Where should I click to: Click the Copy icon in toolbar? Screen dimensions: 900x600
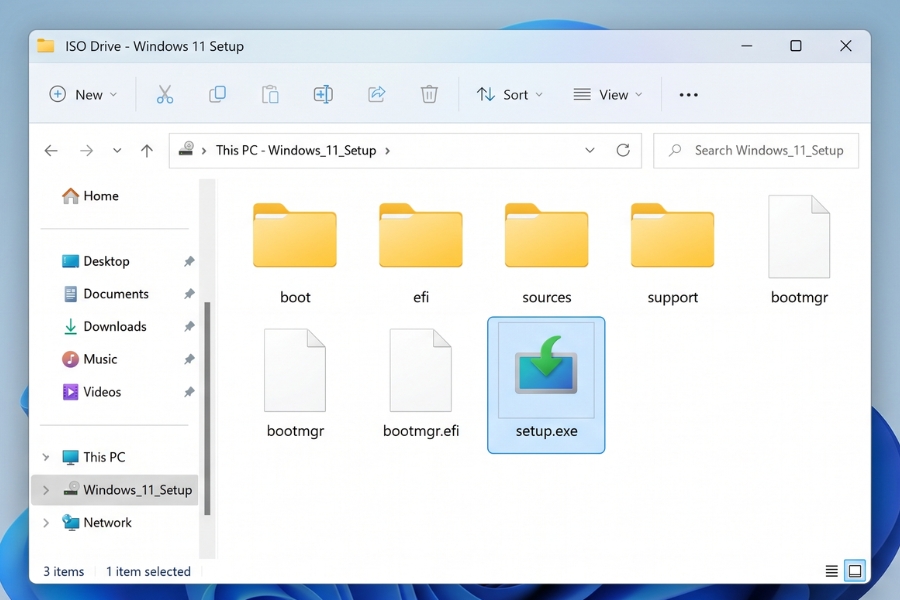click(x=218, y=94)
